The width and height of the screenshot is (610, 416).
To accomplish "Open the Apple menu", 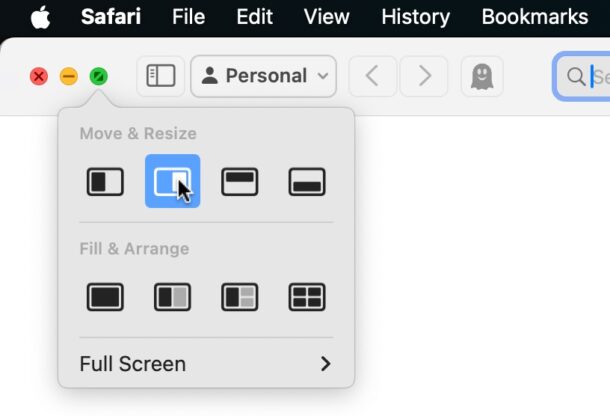I will [x=40, y=17].
